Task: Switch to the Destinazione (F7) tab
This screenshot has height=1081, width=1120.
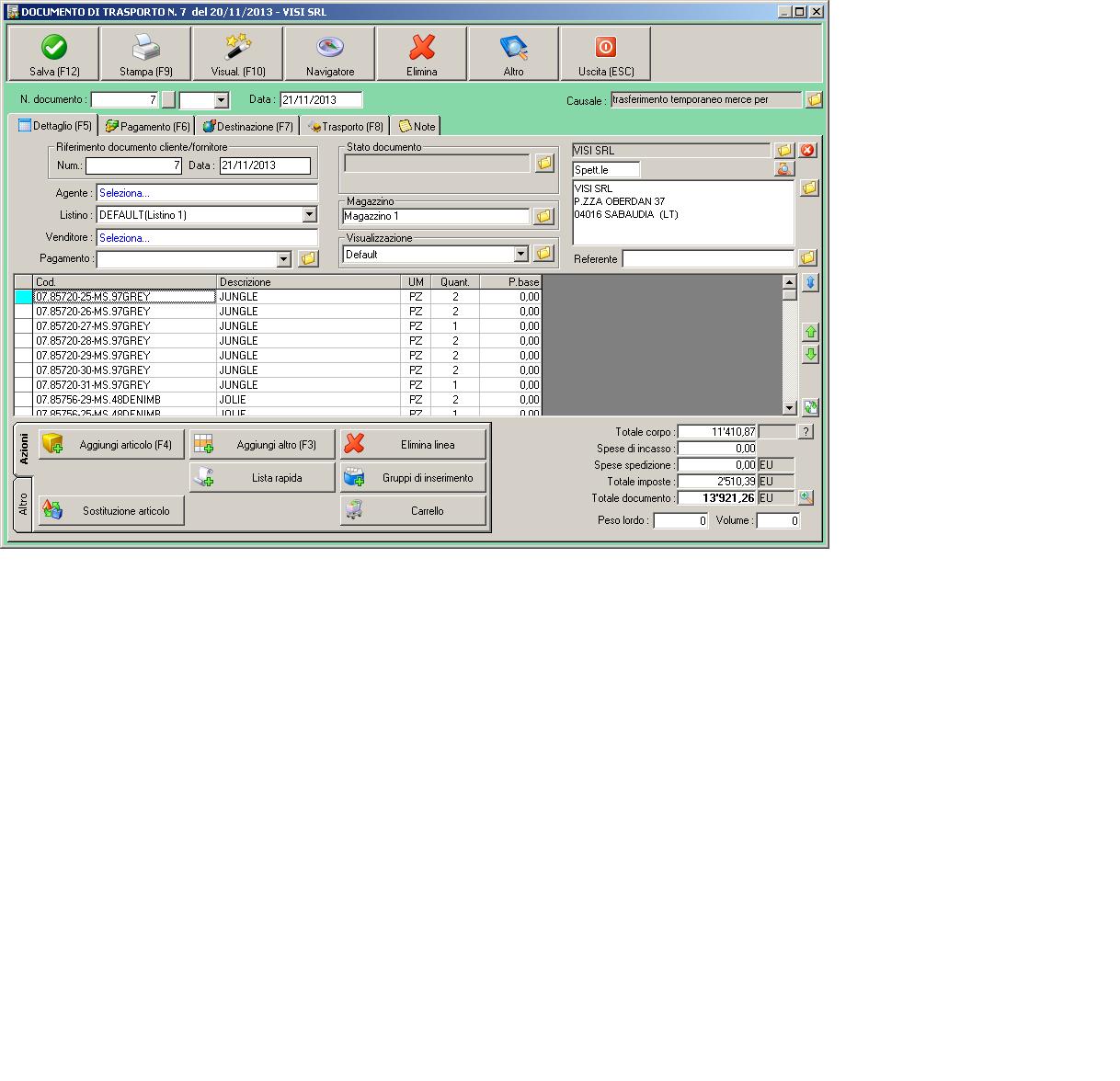Action: click(247, 127)
